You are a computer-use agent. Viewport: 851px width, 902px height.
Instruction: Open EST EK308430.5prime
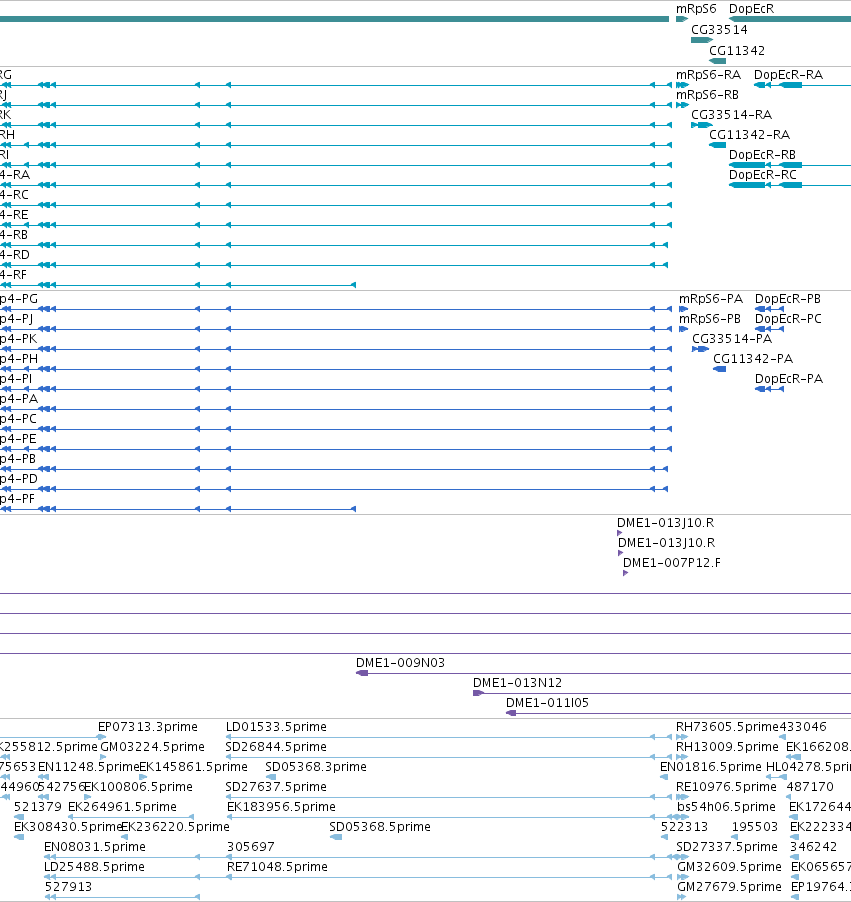(x=68, y=827)
